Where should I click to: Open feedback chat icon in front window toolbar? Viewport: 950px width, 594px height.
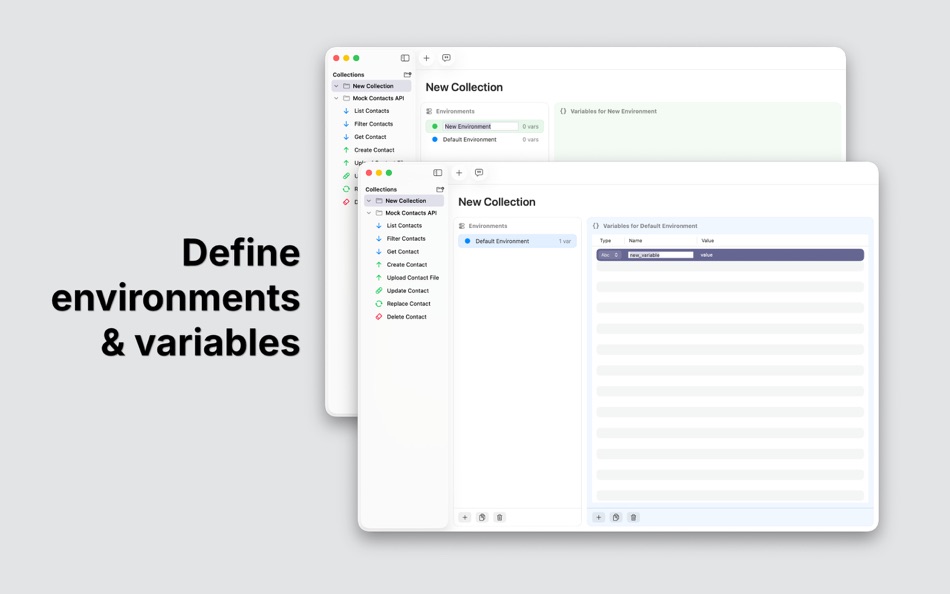point(479,173)
